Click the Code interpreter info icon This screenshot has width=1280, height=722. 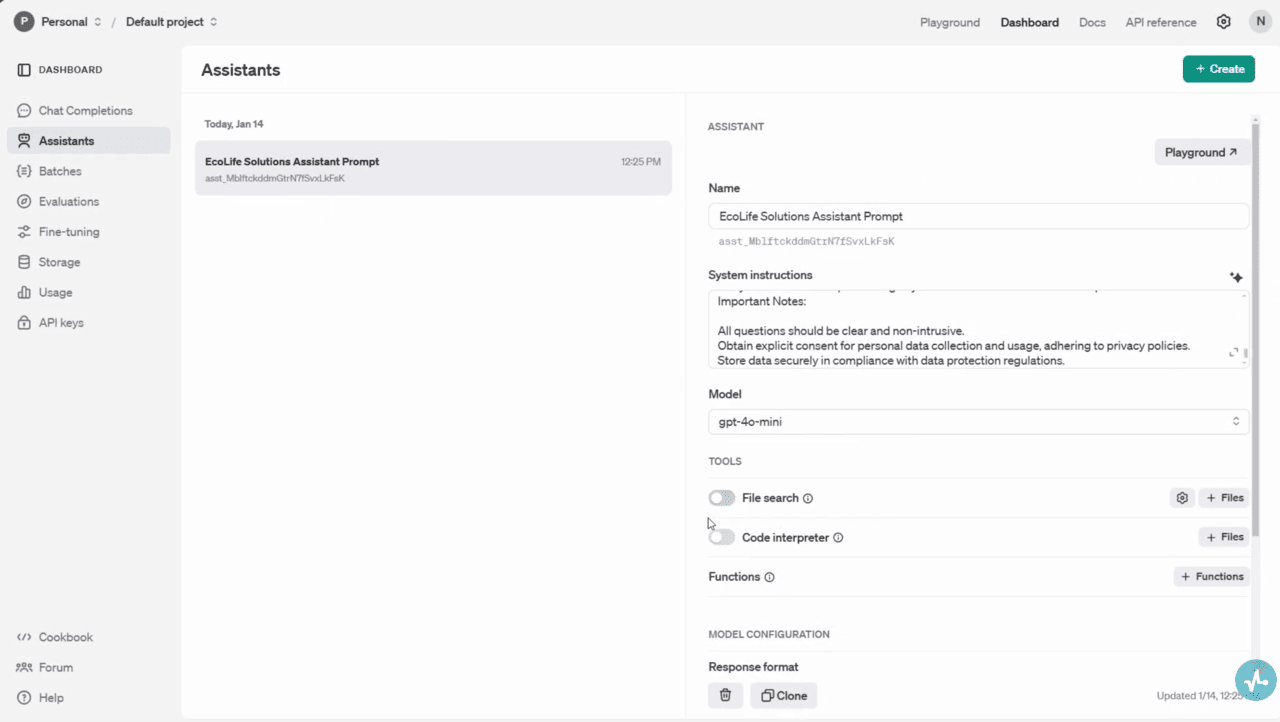(838, 538)
